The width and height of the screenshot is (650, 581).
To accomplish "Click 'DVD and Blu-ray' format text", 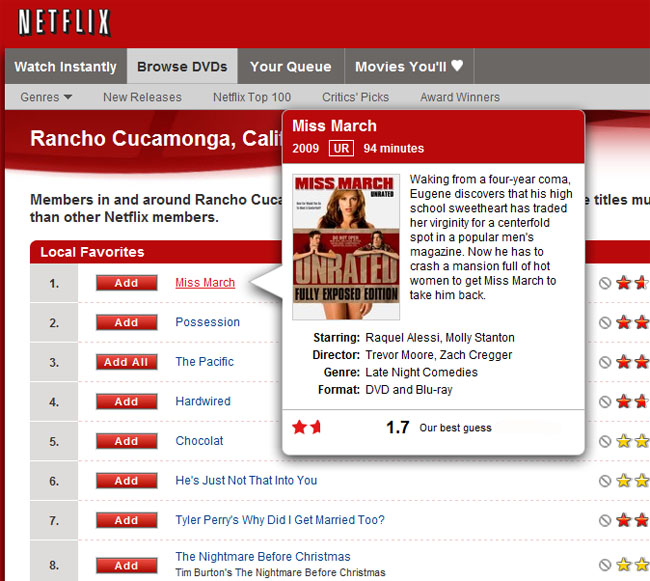I will pyautogui.click(x=409, y=390).
